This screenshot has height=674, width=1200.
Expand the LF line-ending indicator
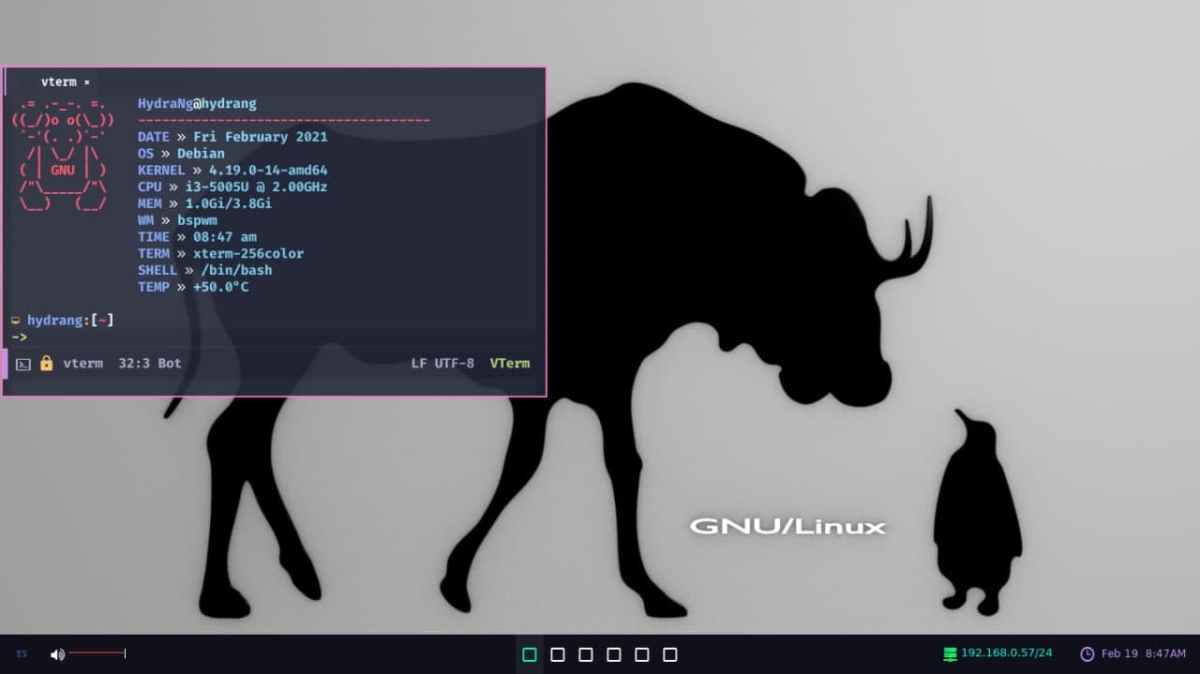[x=416, y=363]
